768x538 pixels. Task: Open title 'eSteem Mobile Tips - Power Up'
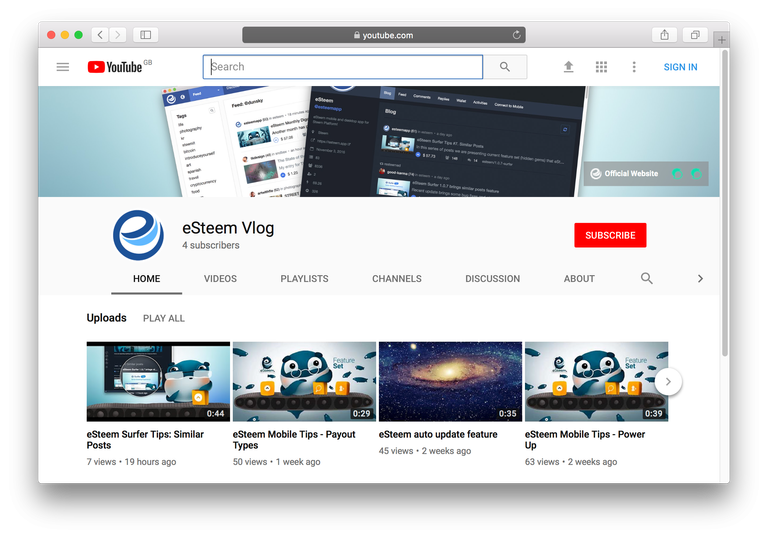pos(585,440)
